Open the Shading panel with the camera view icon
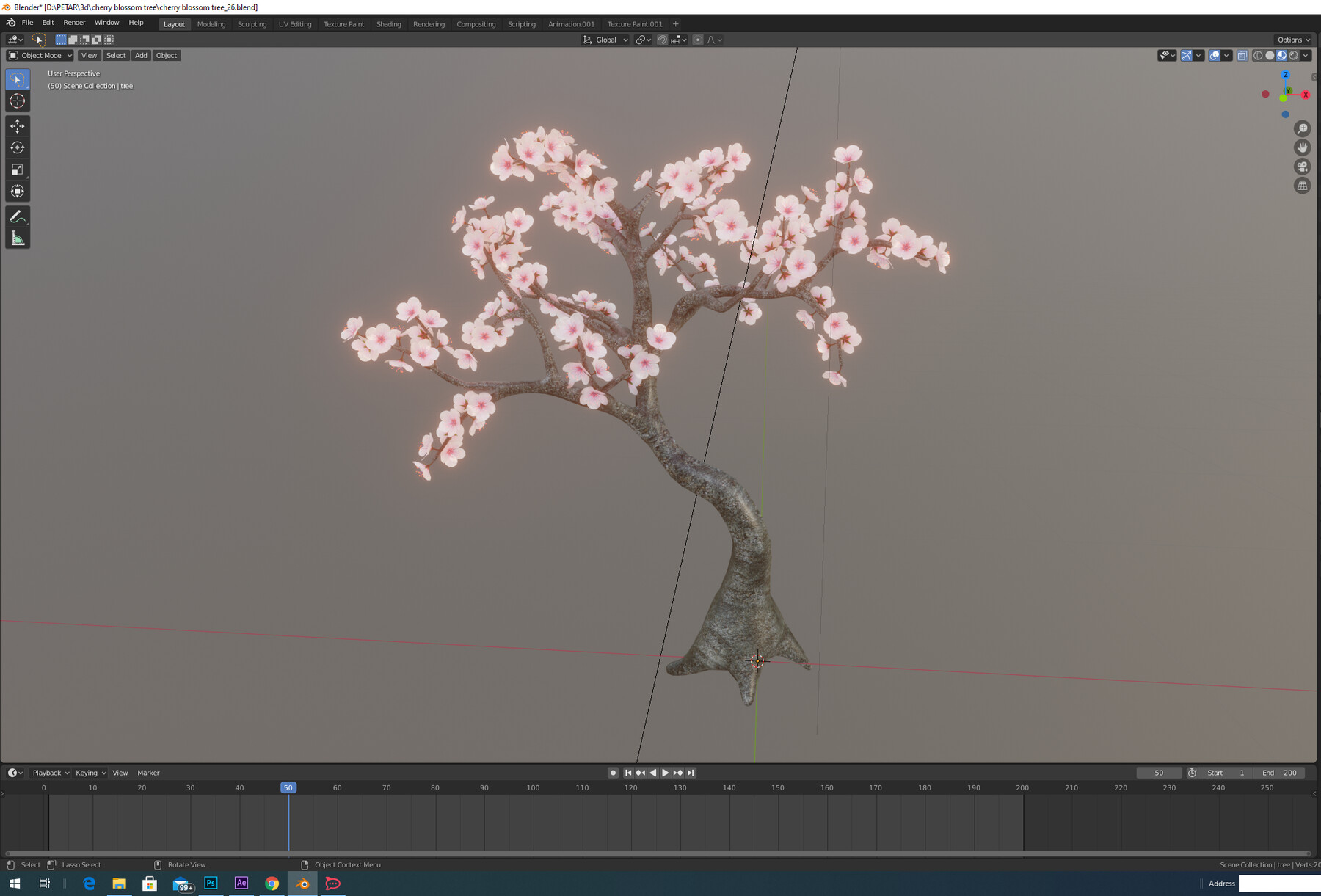Screen dimensions: 1321x896 coord(1302,167)
